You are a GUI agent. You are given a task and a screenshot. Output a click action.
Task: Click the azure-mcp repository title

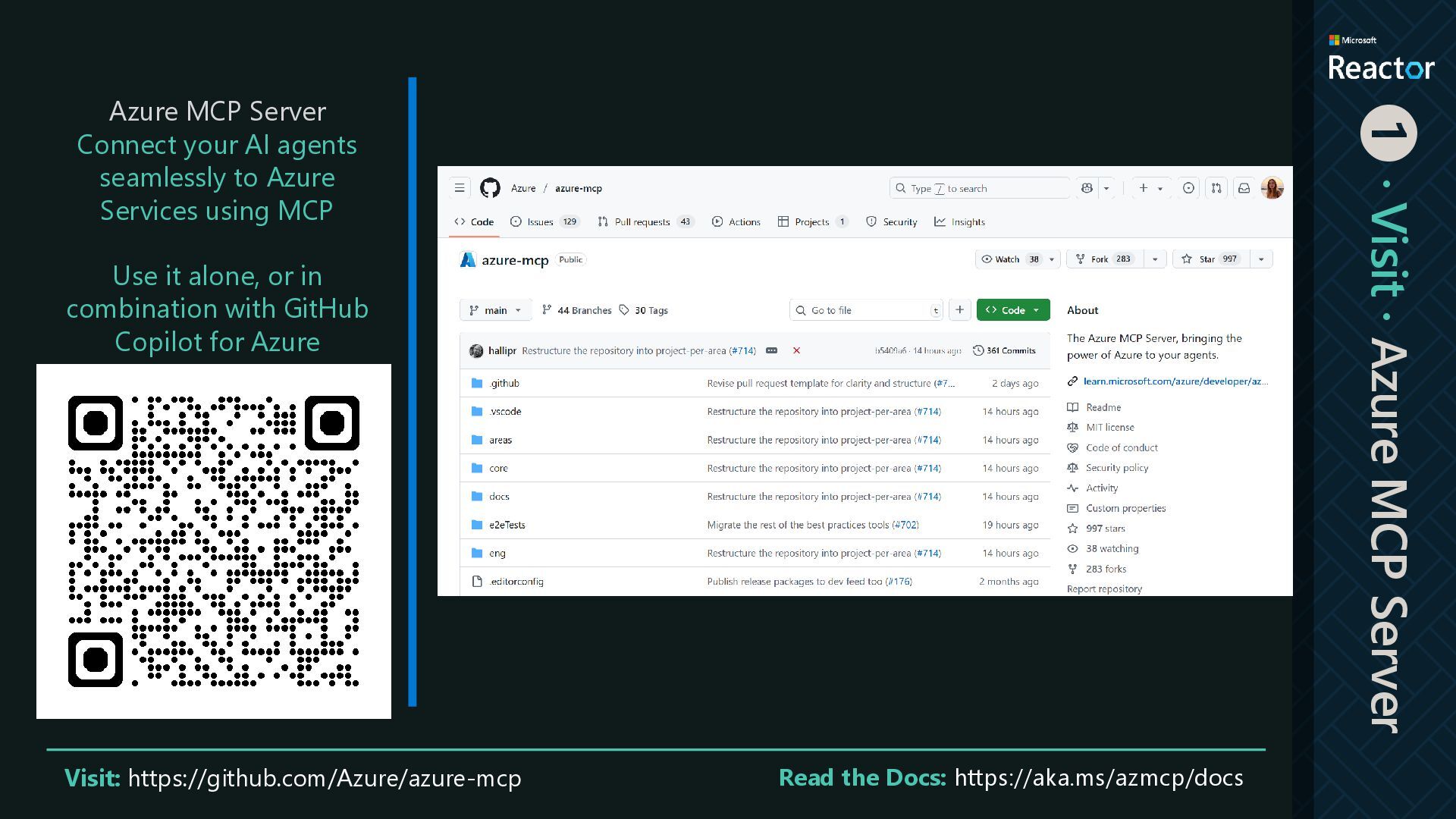515,260
